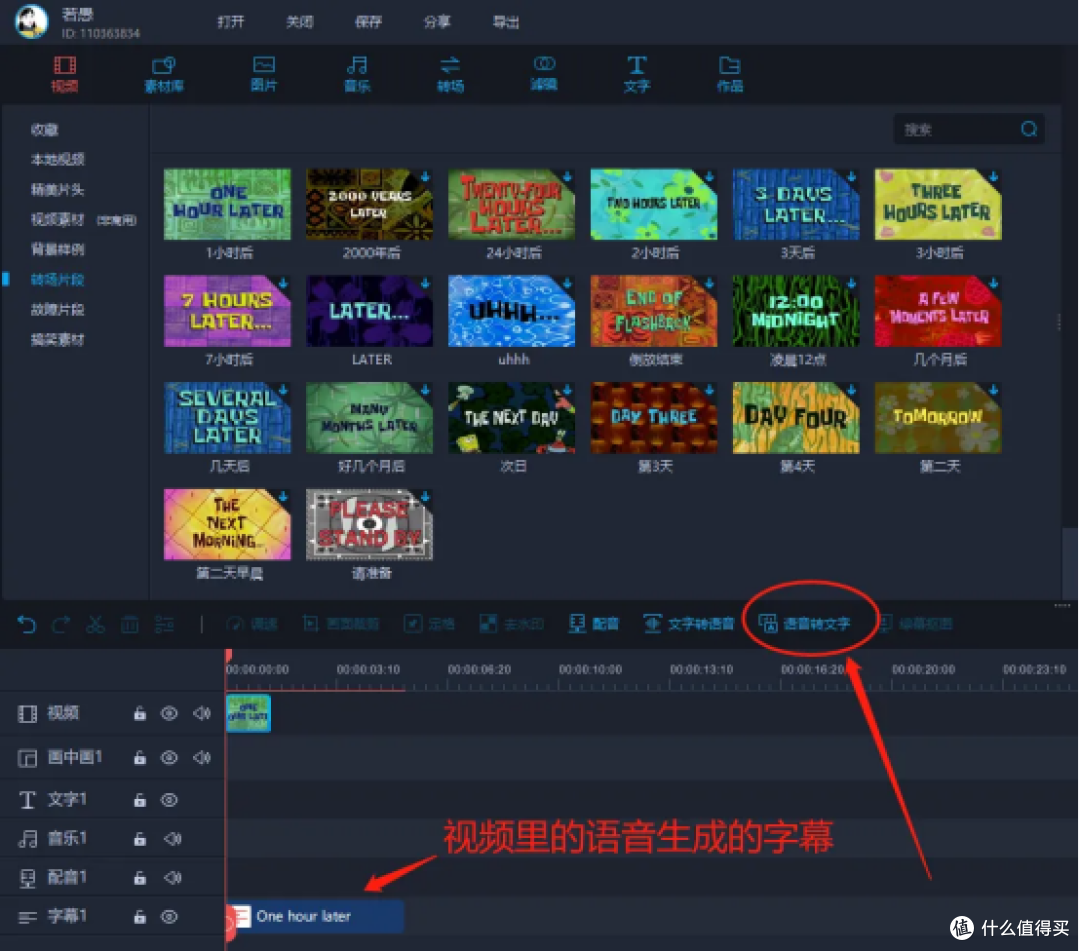This screenshot has width=1080, height=951.
Task: Mute the 音乐1 track speaker
Action: click(x=172, y=839)
